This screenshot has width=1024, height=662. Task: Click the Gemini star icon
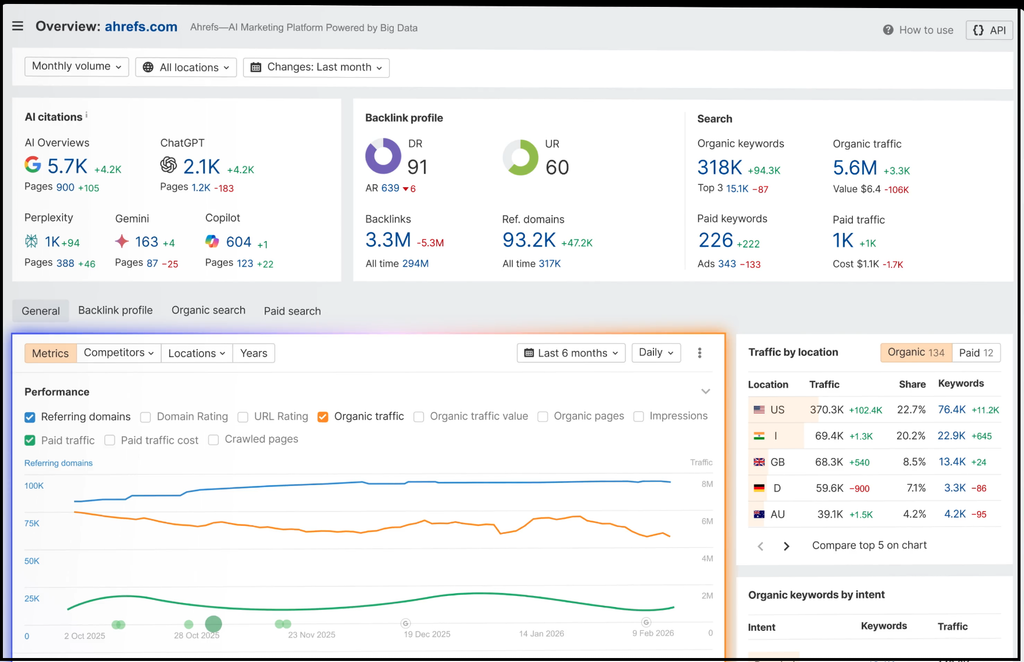tap(121, 242)
